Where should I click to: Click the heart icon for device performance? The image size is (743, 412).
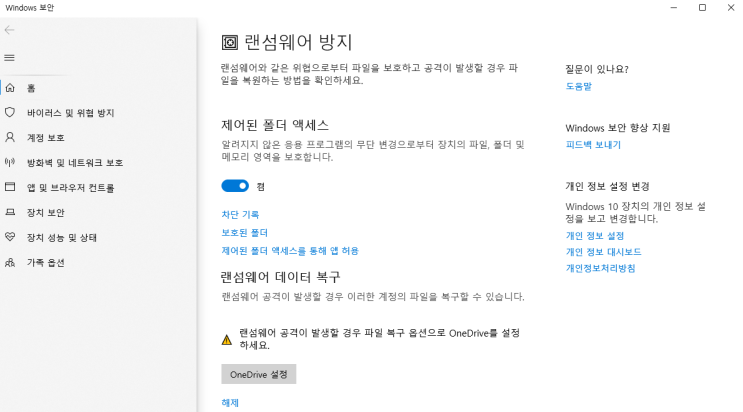[x=10, y=237]
